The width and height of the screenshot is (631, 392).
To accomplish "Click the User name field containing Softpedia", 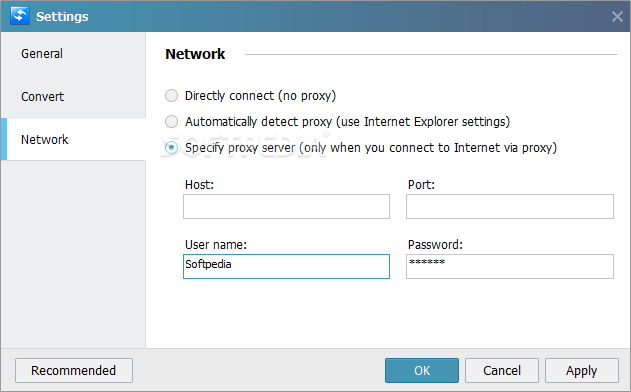I will [286, 266].
